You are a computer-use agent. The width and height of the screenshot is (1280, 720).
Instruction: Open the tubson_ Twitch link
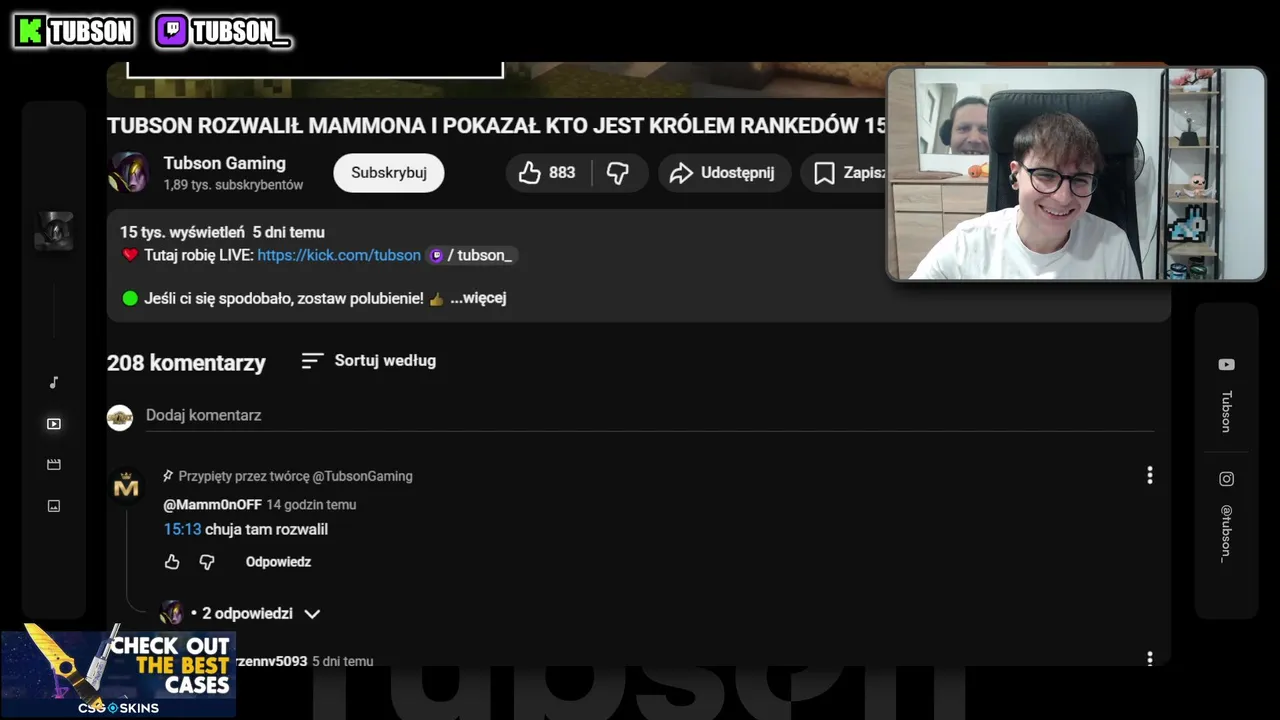click(x=471, y=255)
